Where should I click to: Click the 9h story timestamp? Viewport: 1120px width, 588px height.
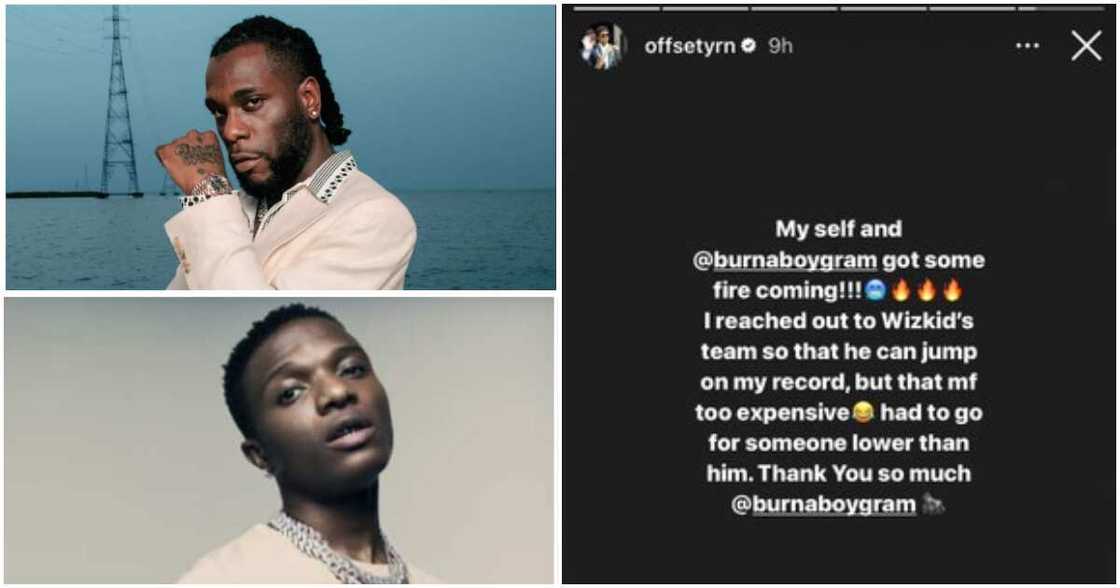pyautogui.click(x=780, y=46)
